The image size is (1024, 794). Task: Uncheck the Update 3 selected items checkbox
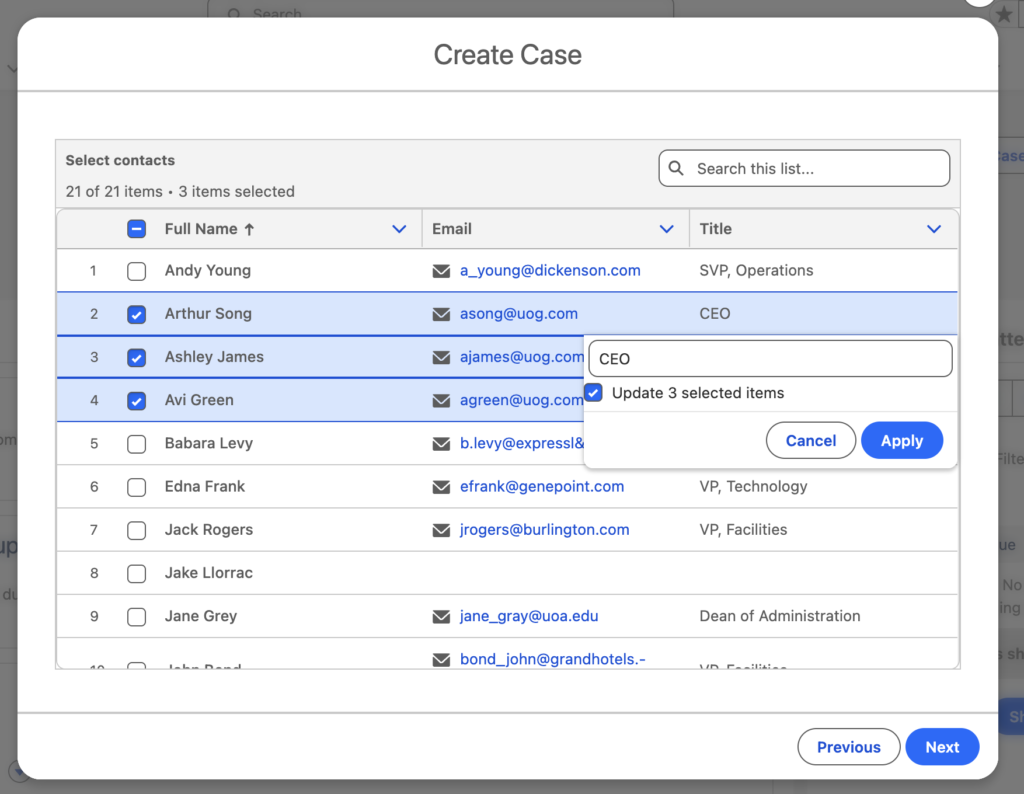[593, 393]
